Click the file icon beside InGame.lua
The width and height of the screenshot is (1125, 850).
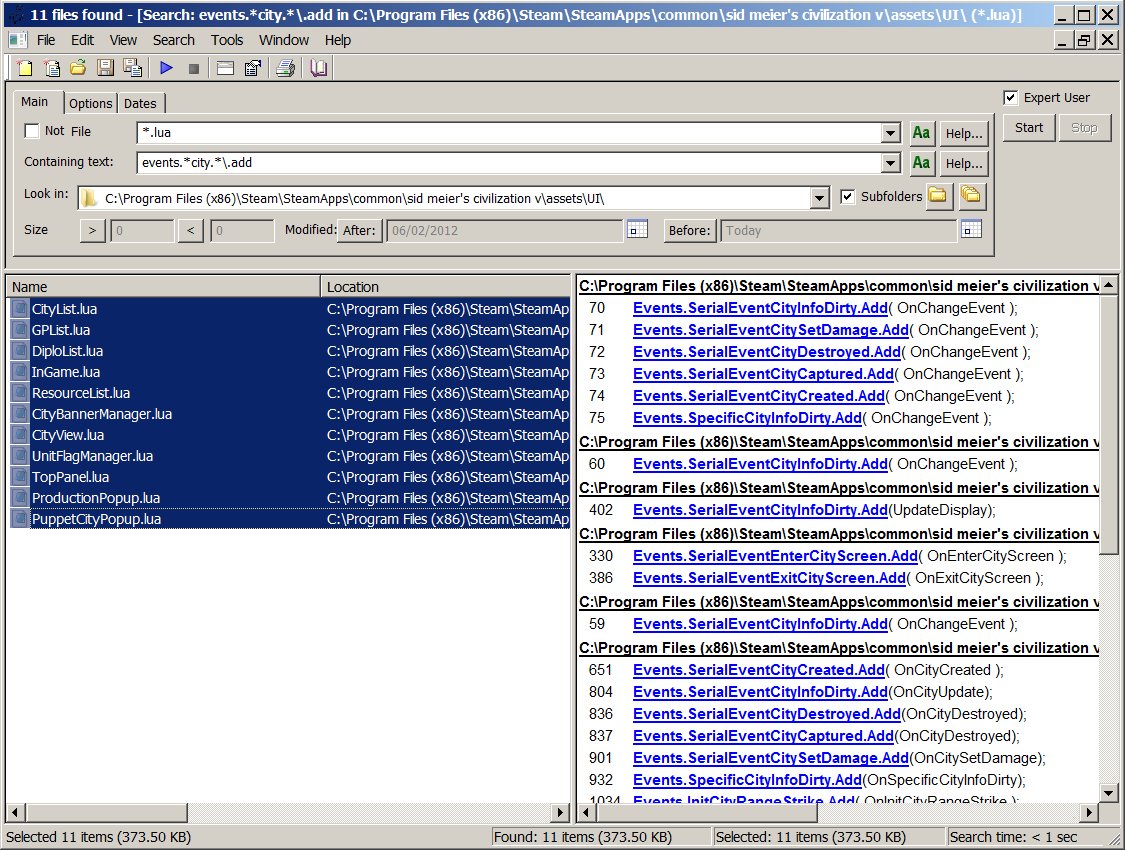(20, 372)
